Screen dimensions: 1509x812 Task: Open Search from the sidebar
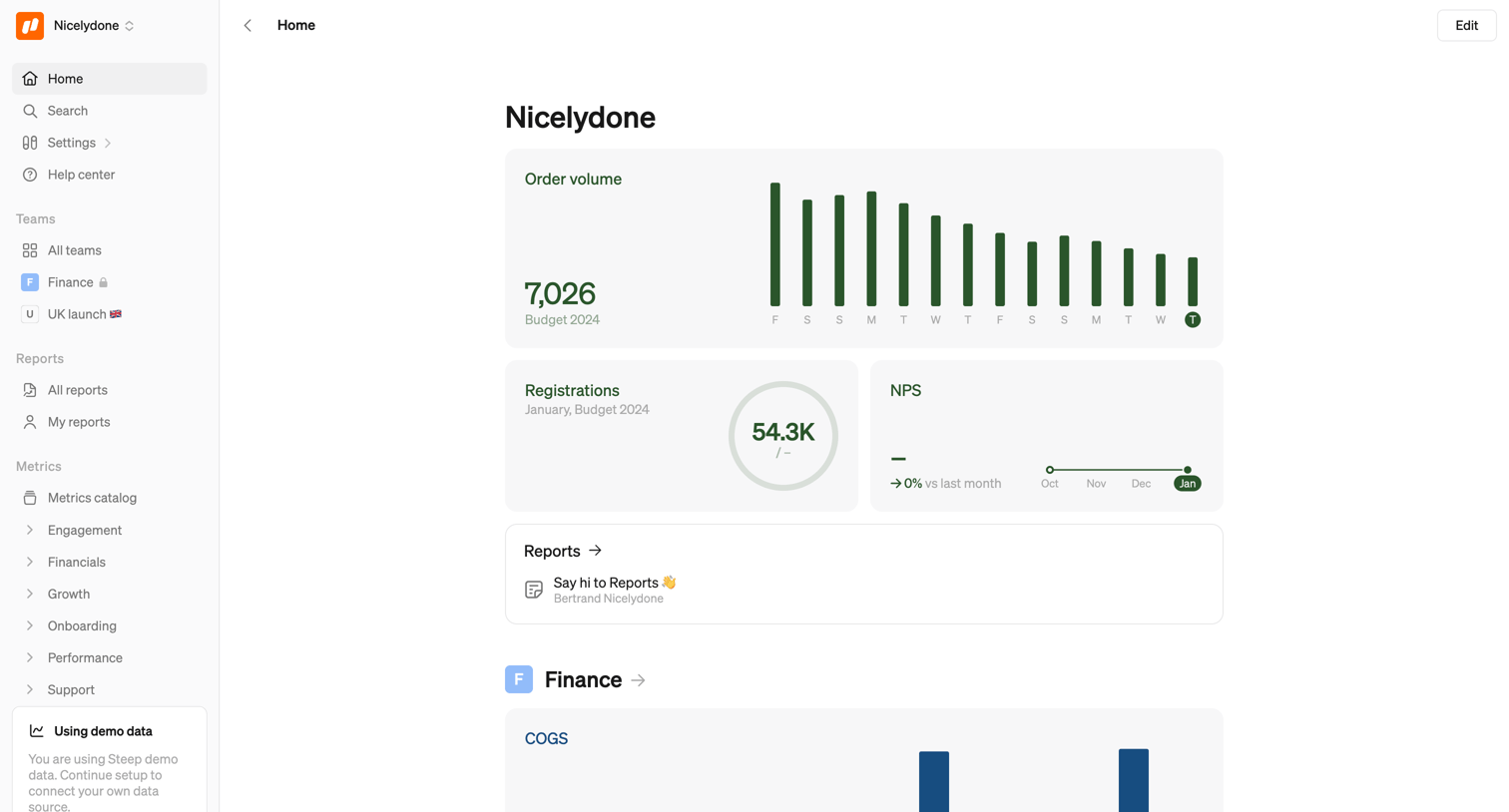click(x=109, y=111)
